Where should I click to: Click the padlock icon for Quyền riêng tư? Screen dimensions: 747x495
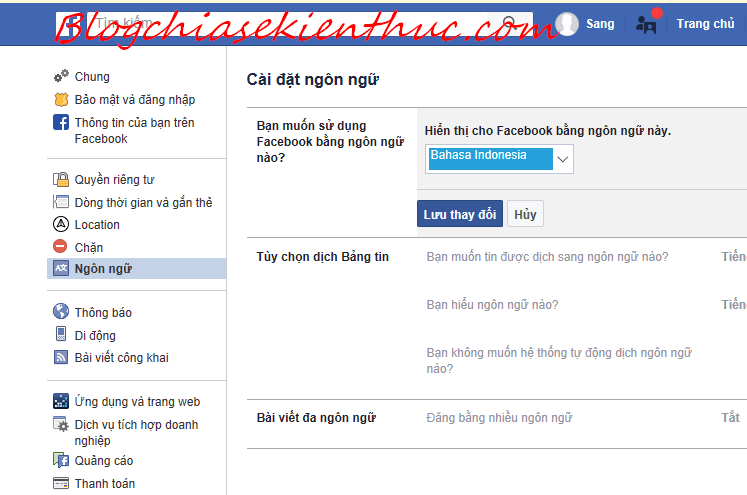61,180
